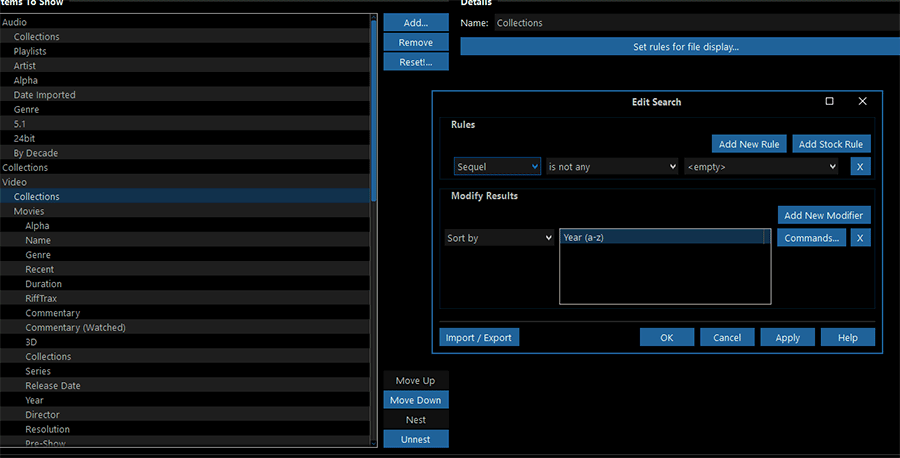Click Add Stock Rule
The image size is (900, 458).
point(831,144)
